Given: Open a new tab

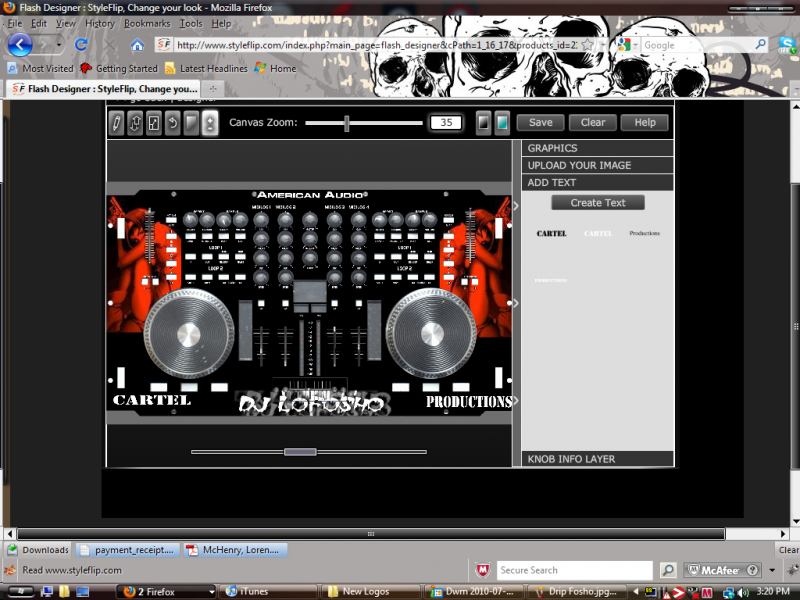Looking at the screenshot, I should (213, 89).
